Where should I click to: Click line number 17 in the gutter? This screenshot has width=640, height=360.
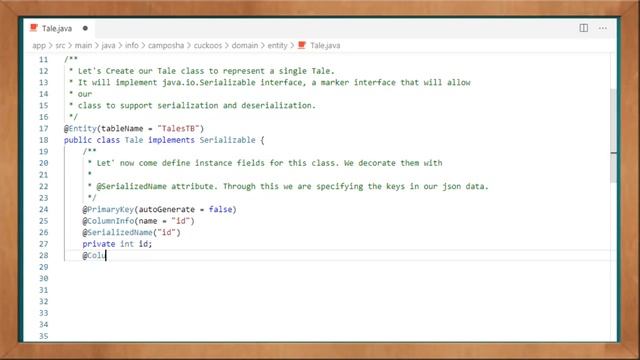click(x=44, y=129)
